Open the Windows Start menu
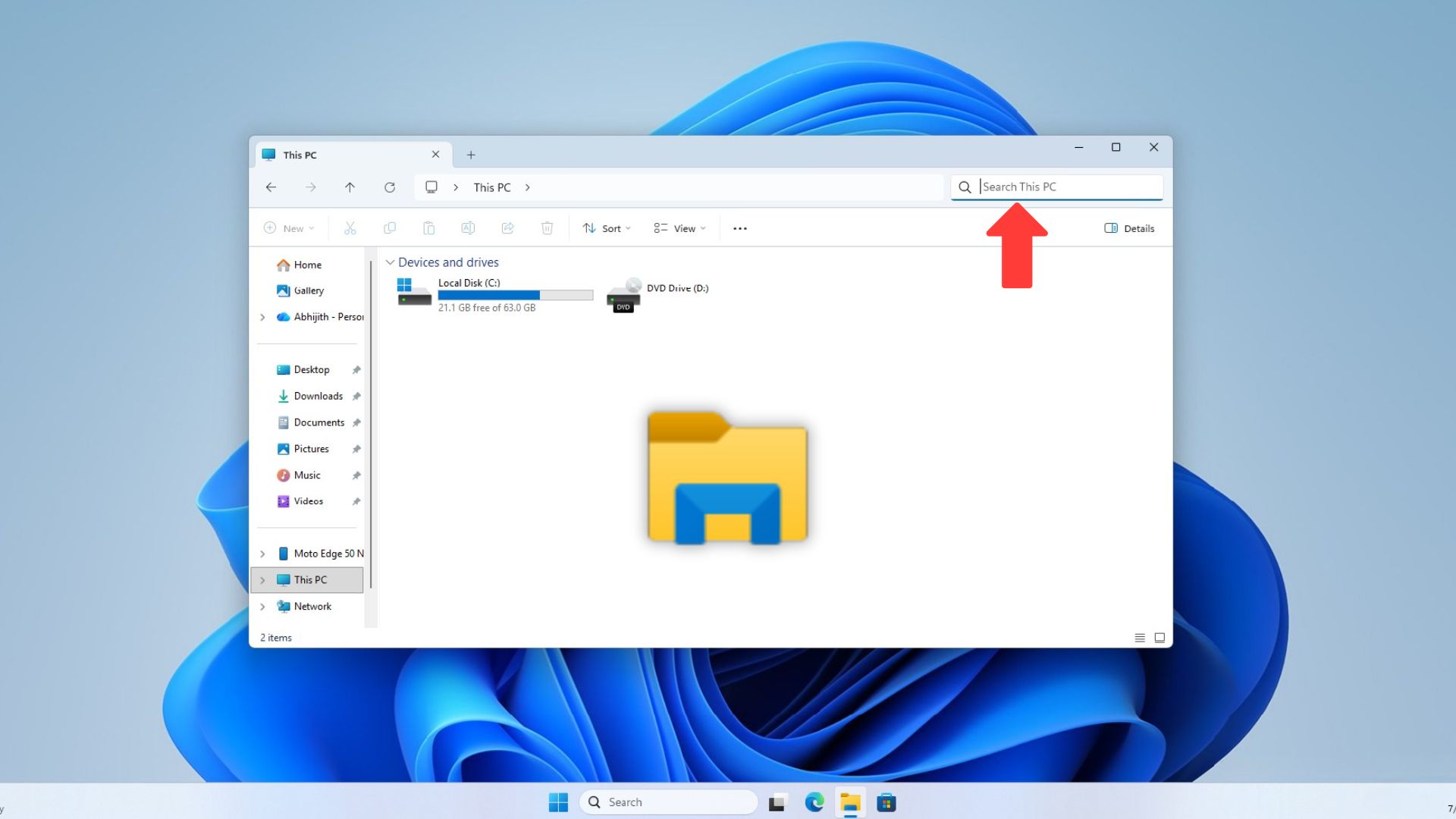This screenshot has width=1456, height=819. [x=558, y=802]
